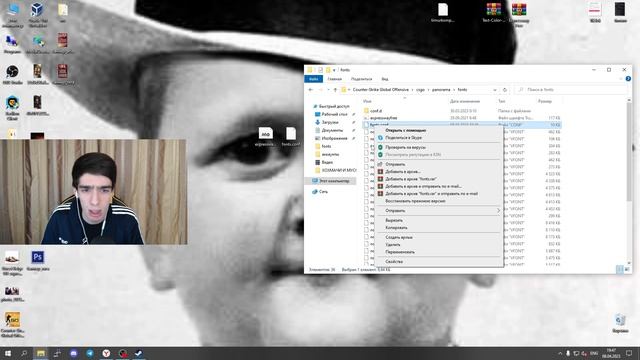Open Oracle VM VirtualBox desktop shortcut
640x360 pixels.
pos(38,14)
